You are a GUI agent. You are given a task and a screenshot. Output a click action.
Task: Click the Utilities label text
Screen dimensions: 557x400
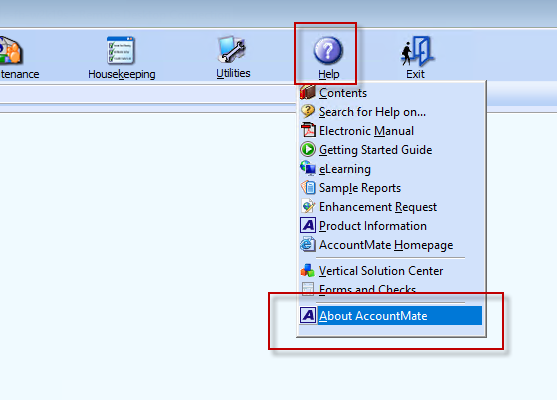[x=233, y=73]
